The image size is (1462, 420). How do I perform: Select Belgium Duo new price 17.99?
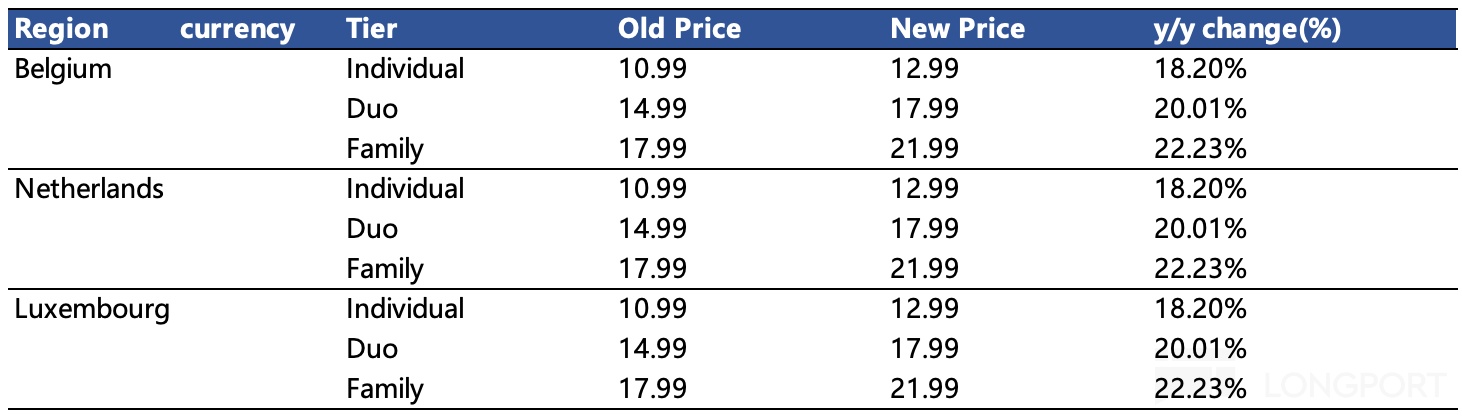(x=924, y=109)
